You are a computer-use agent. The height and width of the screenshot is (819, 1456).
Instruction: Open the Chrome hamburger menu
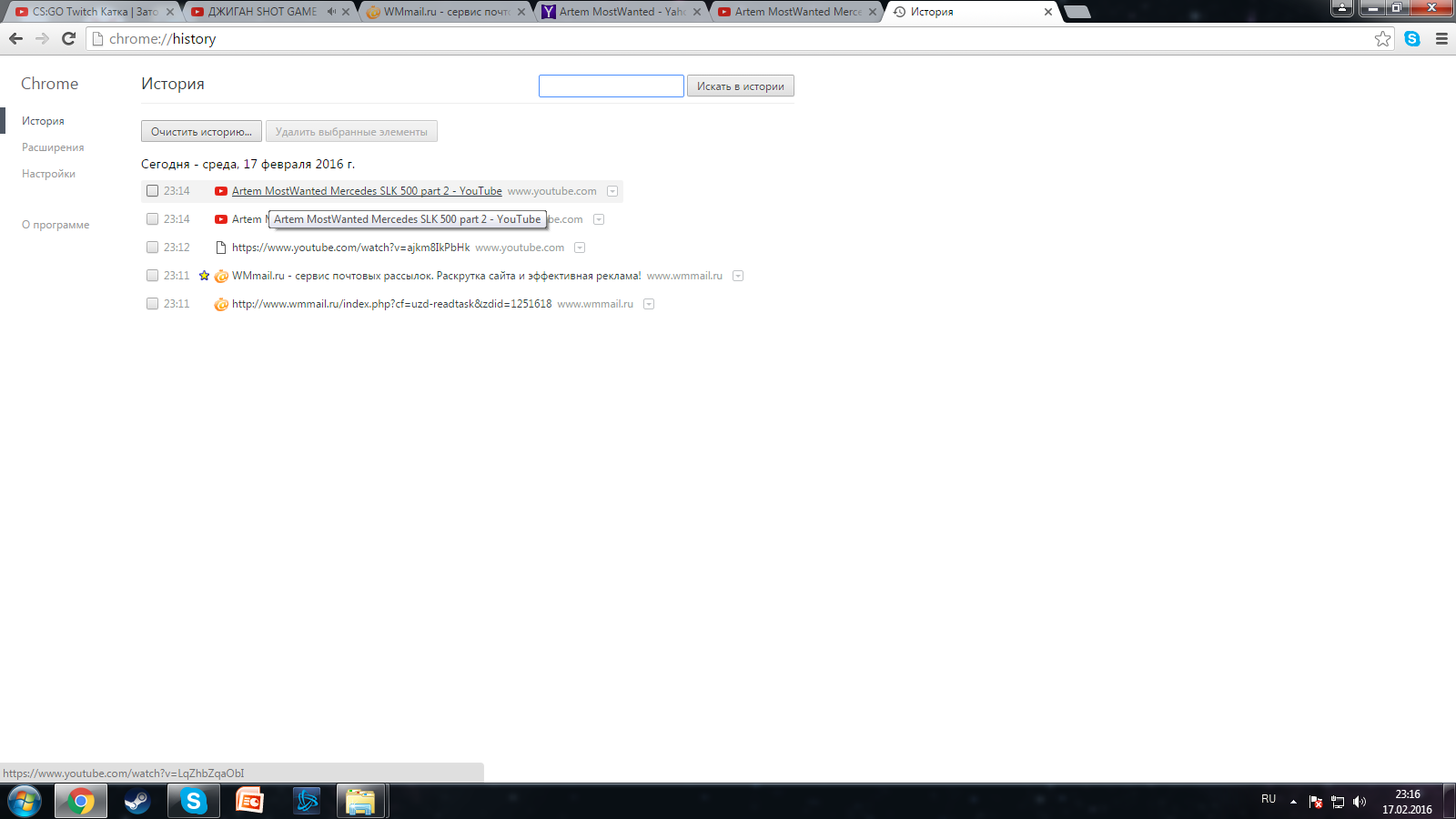pos(1441,38)
